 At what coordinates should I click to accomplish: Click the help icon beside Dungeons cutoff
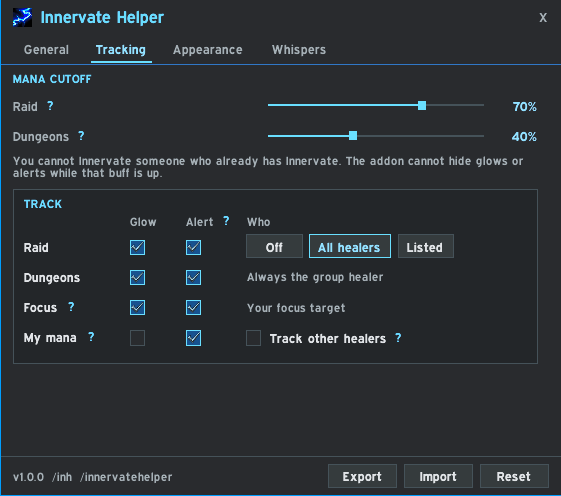pos(81,136)
